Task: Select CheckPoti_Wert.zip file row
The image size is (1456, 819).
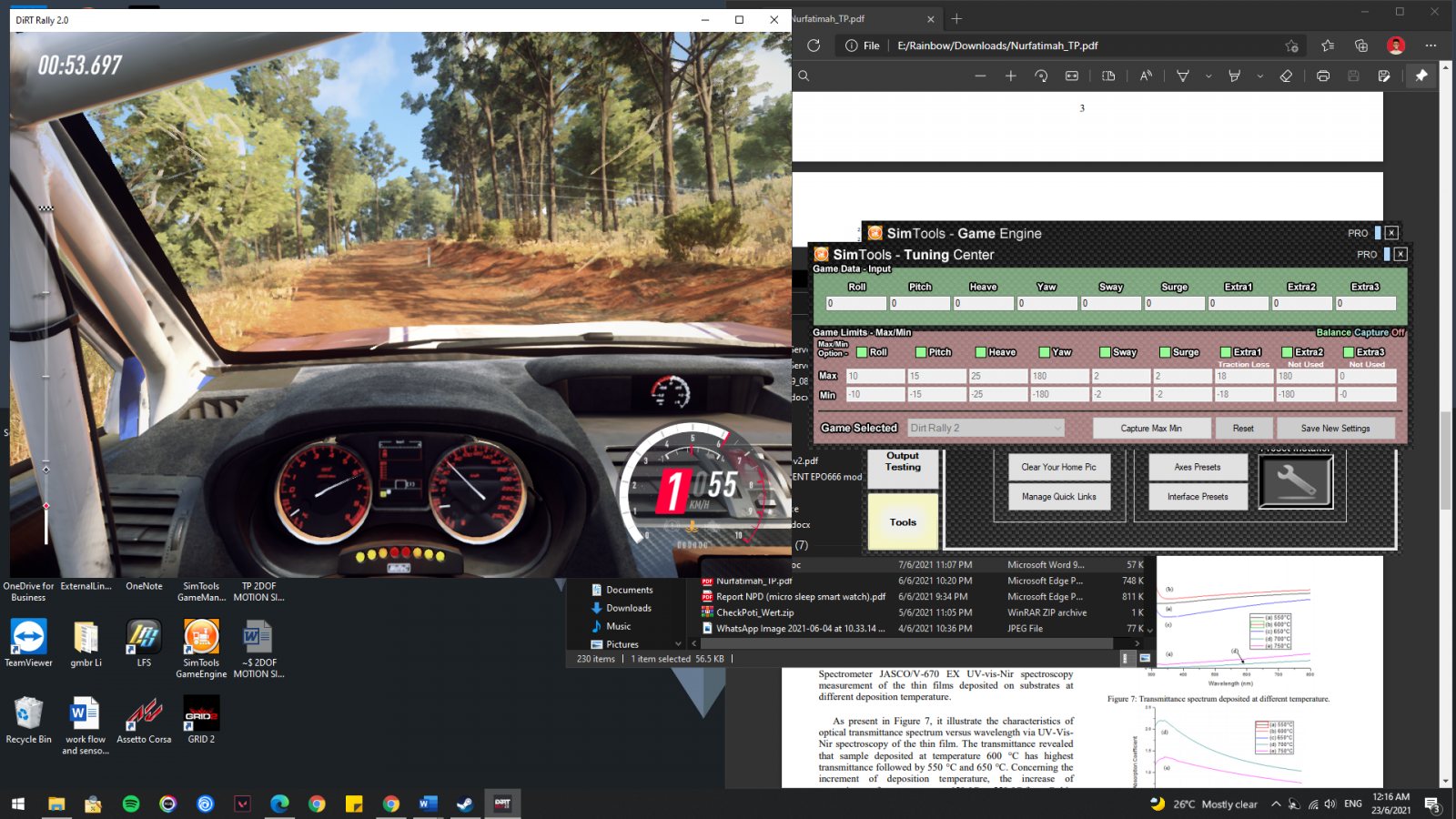Action: 924,612
